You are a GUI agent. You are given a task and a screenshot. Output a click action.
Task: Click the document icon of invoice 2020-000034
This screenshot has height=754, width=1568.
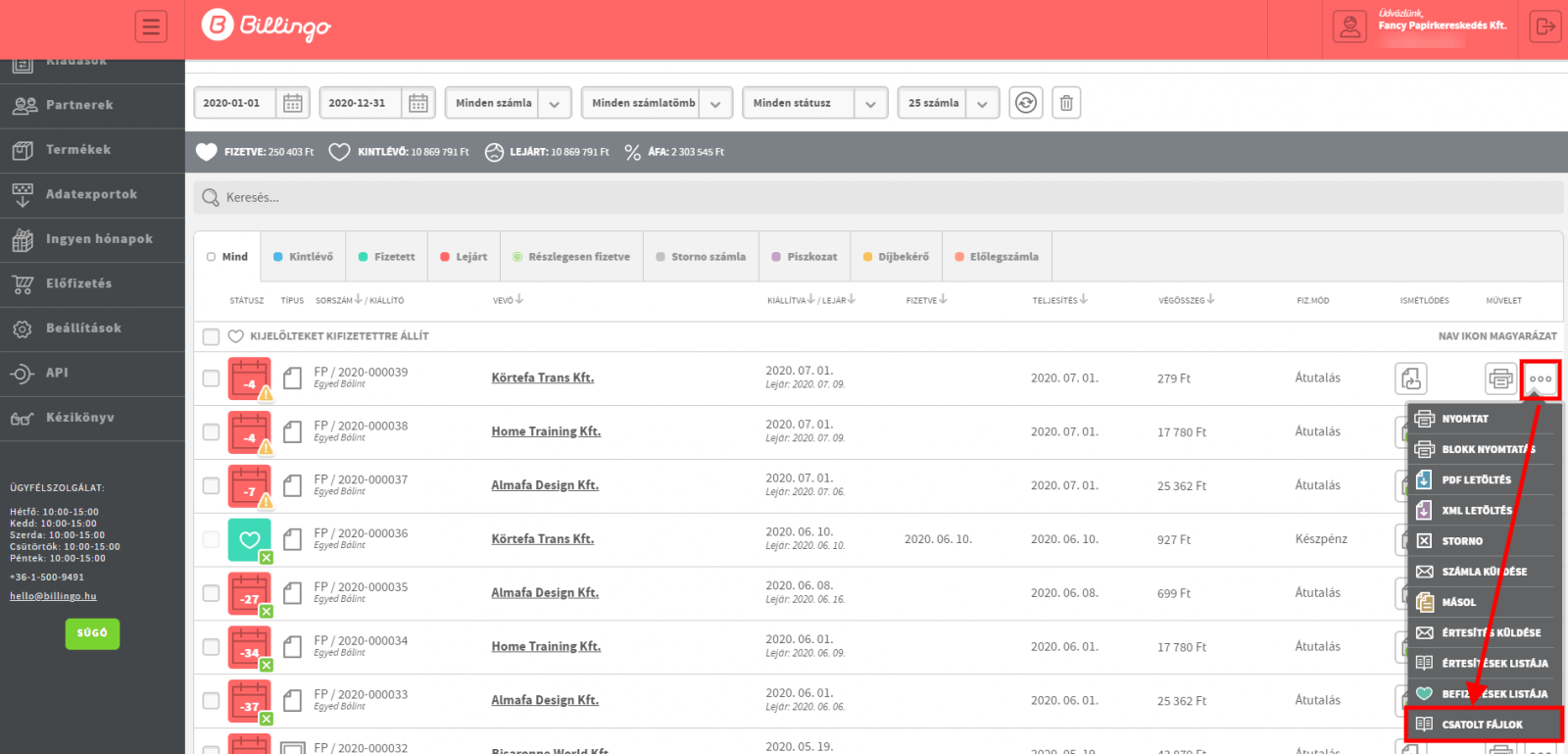(292, 647)
